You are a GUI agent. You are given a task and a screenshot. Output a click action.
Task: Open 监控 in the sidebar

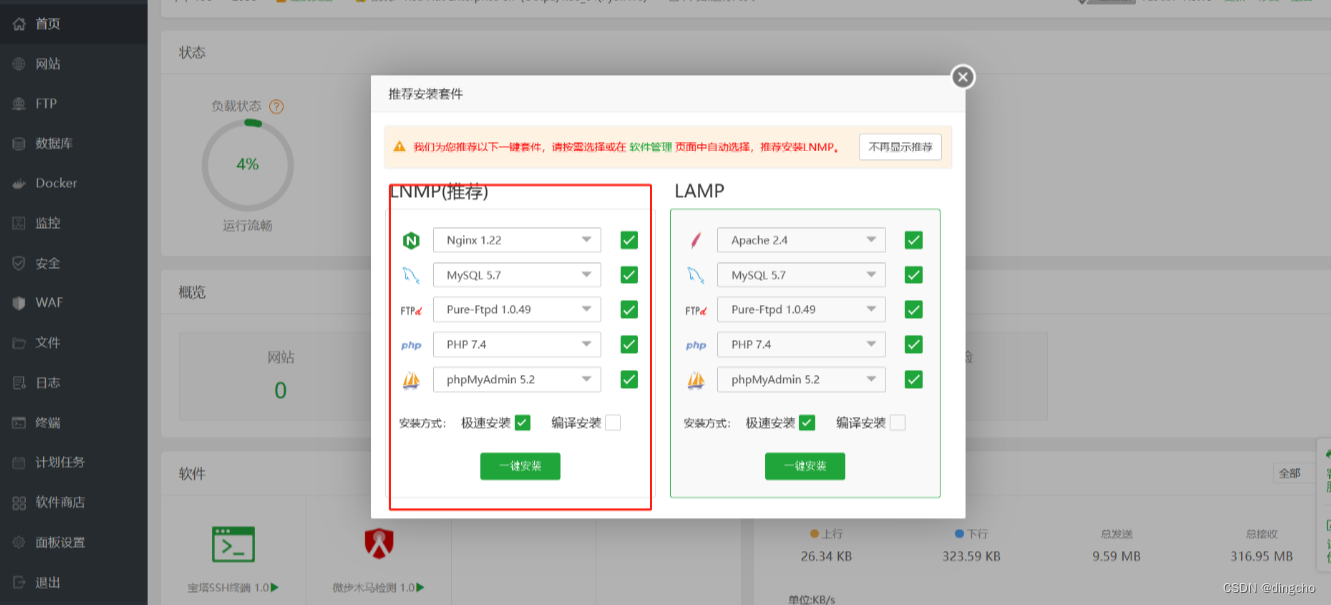[74, 223]
